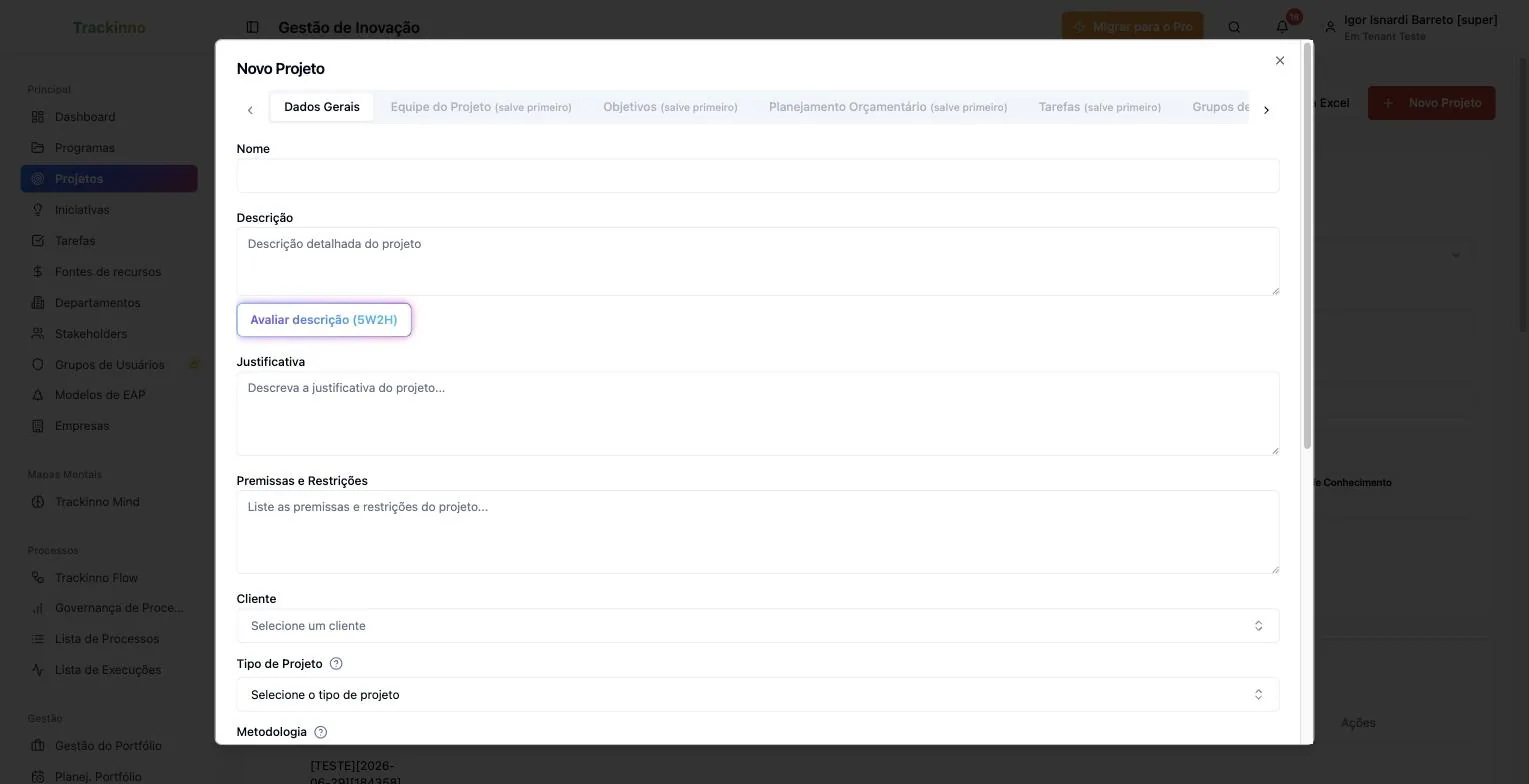Click the Avaliar descrição (5W2H) button
Image resolution: width=1529 pixels, height=784 pixels.
pyautogui.click(x=324, y=320)
